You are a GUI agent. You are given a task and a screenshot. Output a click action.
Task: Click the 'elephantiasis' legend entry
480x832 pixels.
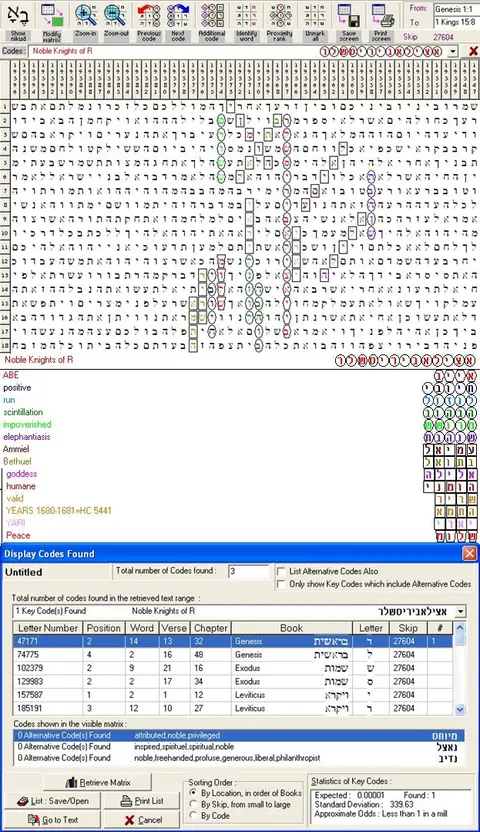tap(27, 437)
